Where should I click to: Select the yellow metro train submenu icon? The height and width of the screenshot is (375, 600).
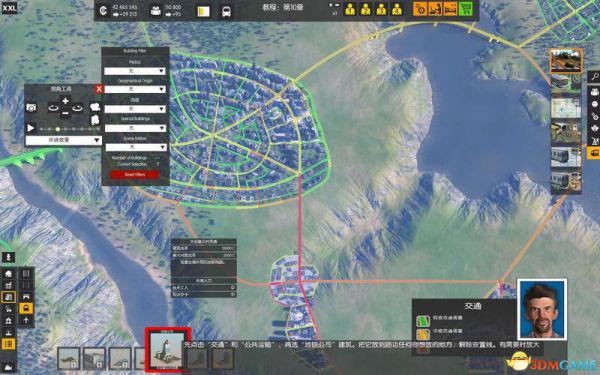pos(26,308)
